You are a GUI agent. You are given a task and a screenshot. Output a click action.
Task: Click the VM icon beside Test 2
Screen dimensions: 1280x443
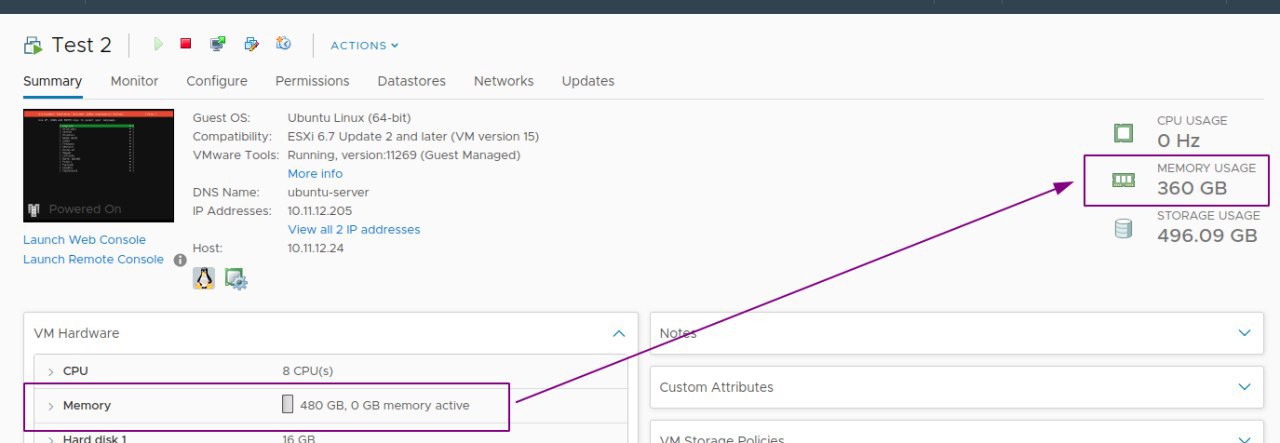(33, 45)
